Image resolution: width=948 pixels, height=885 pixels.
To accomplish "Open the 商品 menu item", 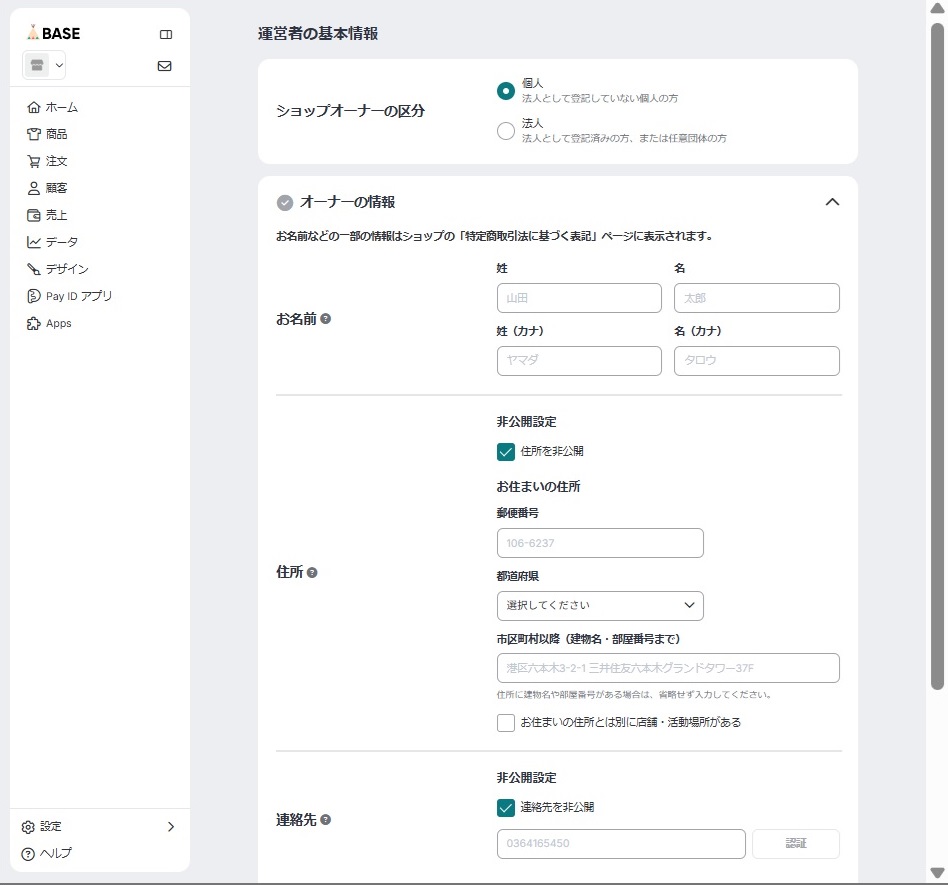I will (56, 134).
